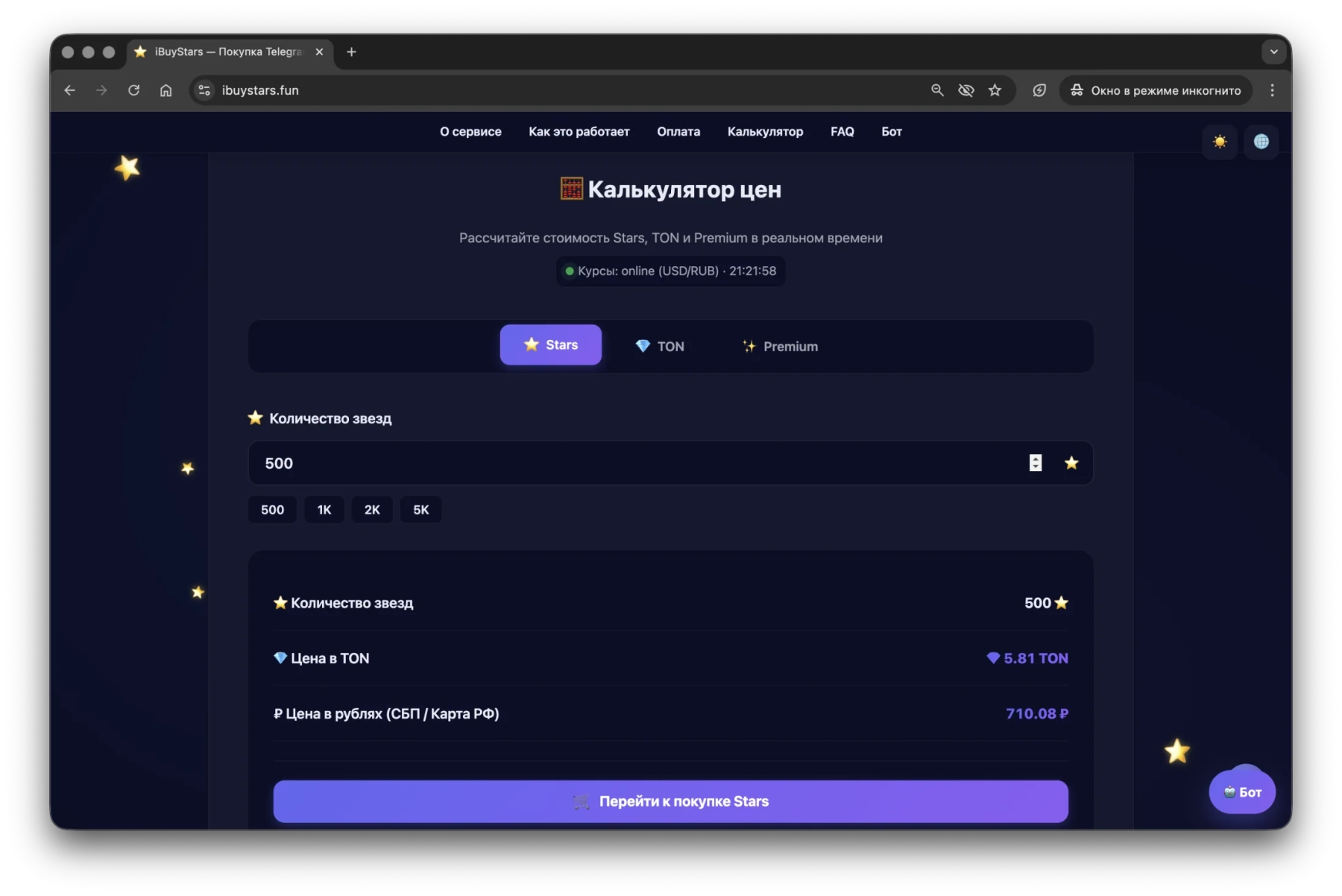The image size is (1342, 896).
Task: Click the stars quantity input field
Action: tap(596, 463)
